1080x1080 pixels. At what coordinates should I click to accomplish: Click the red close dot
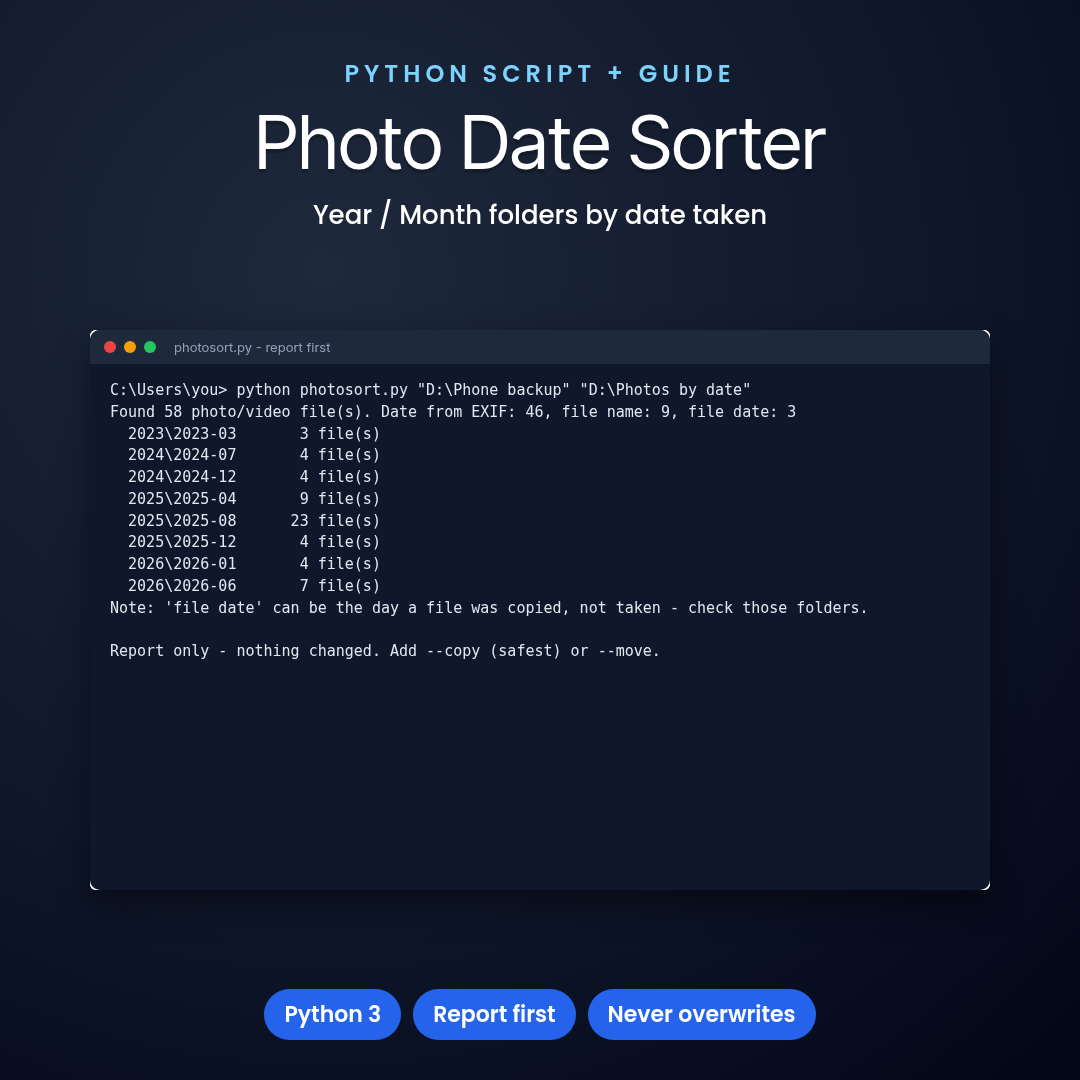click(110, 347)
